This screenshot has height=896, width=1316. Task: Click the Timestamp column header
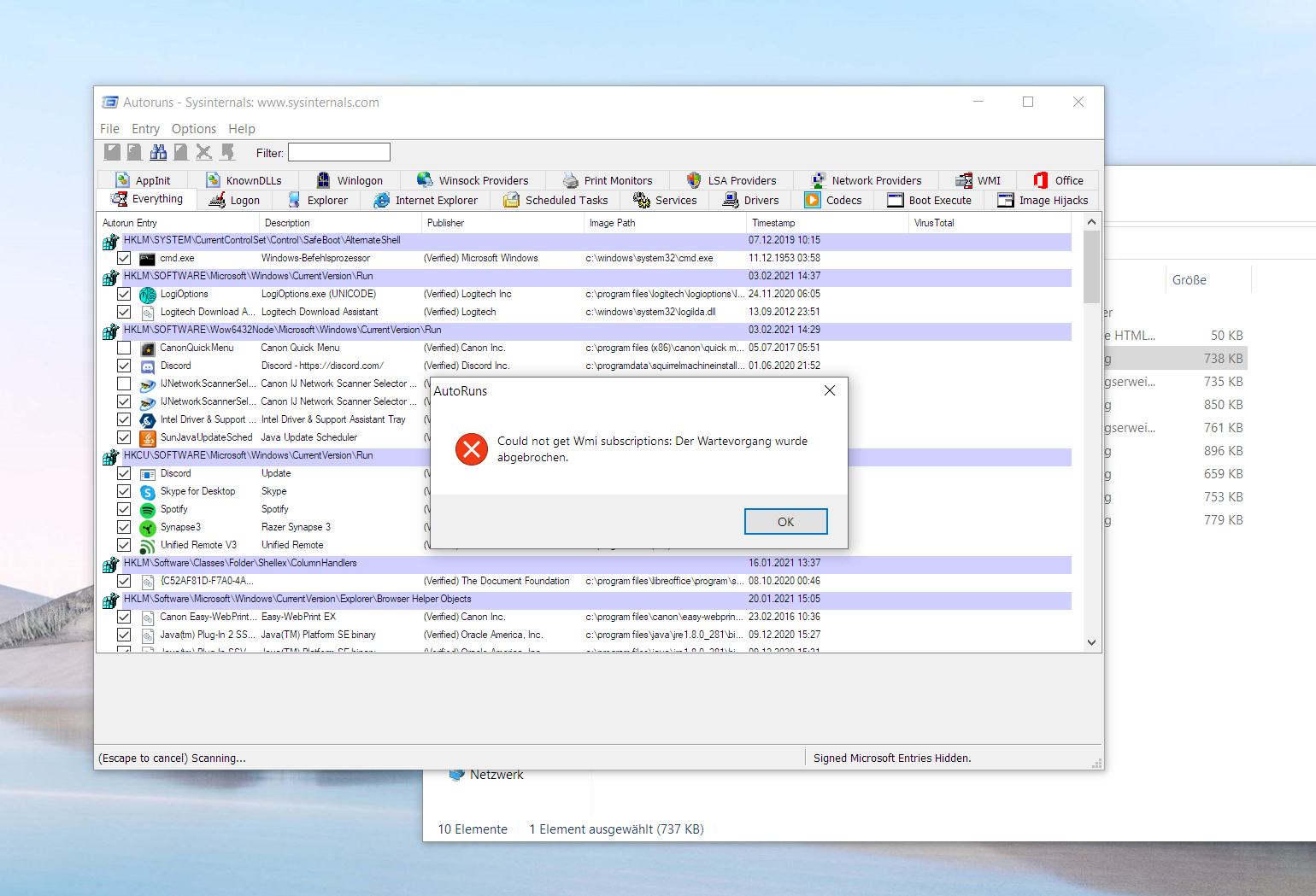pyautogui.click(x=827, y=223)
